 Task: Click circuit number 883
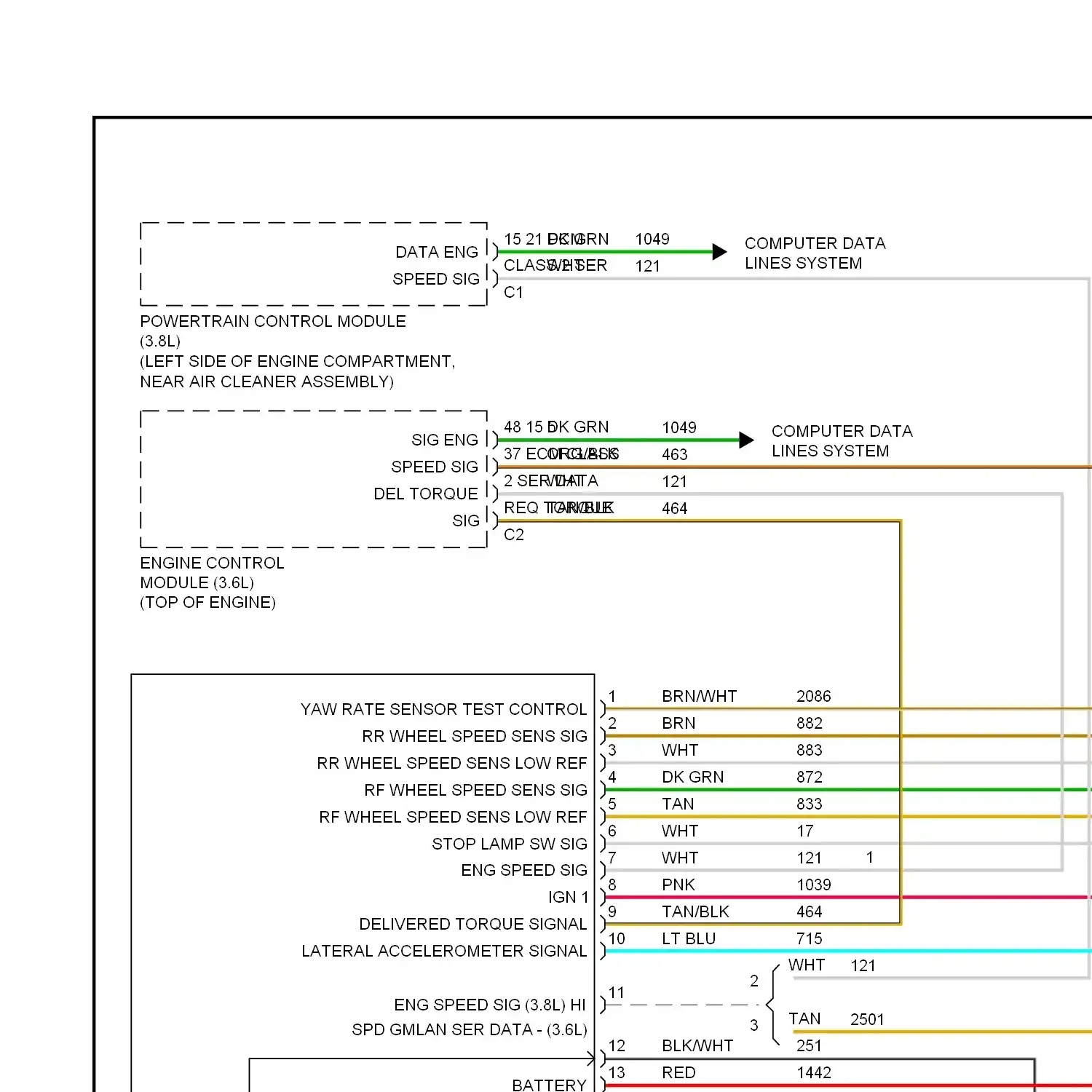[x=809, y=750]
